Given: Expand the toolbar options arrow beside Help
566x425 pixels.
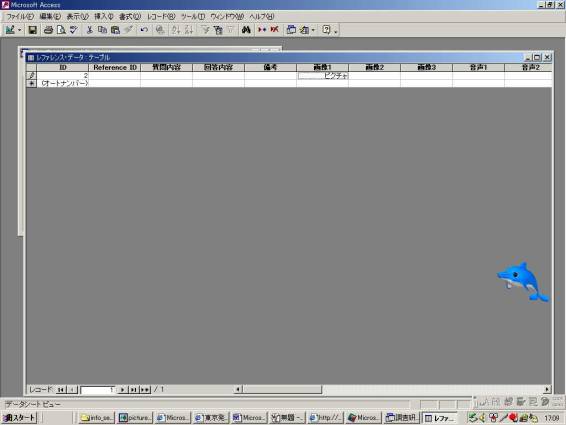Looking at the screenshot, I should tap(336, 32).
